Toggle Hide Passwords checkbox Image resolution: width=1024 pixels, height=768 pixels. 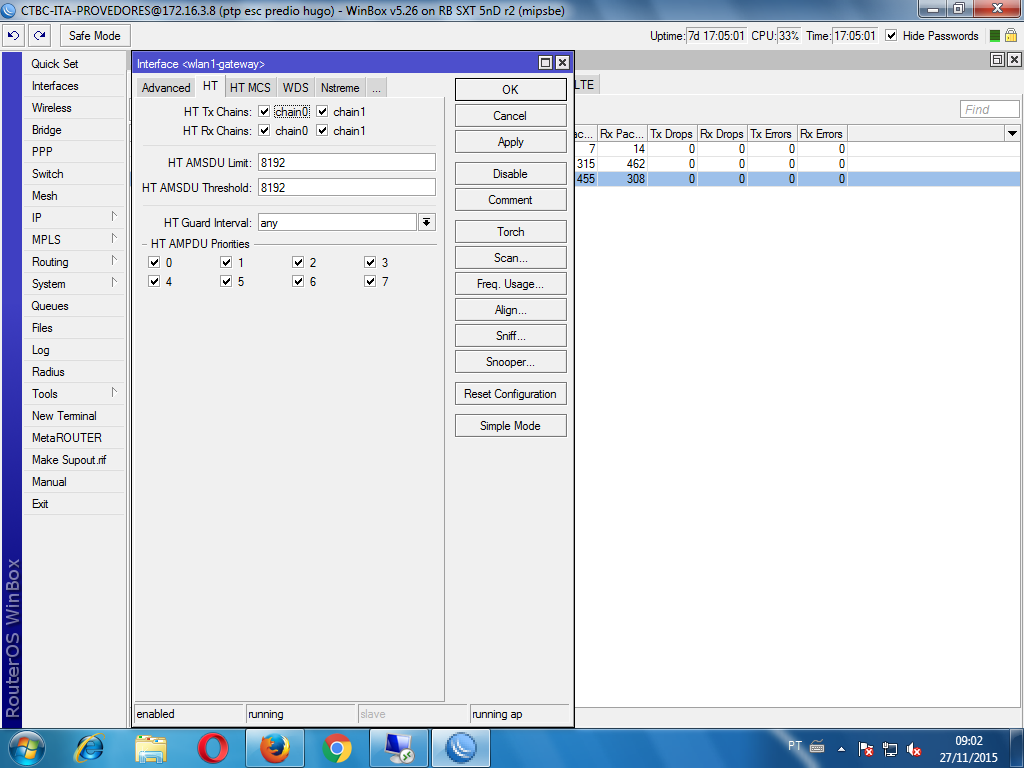point(891,35)
